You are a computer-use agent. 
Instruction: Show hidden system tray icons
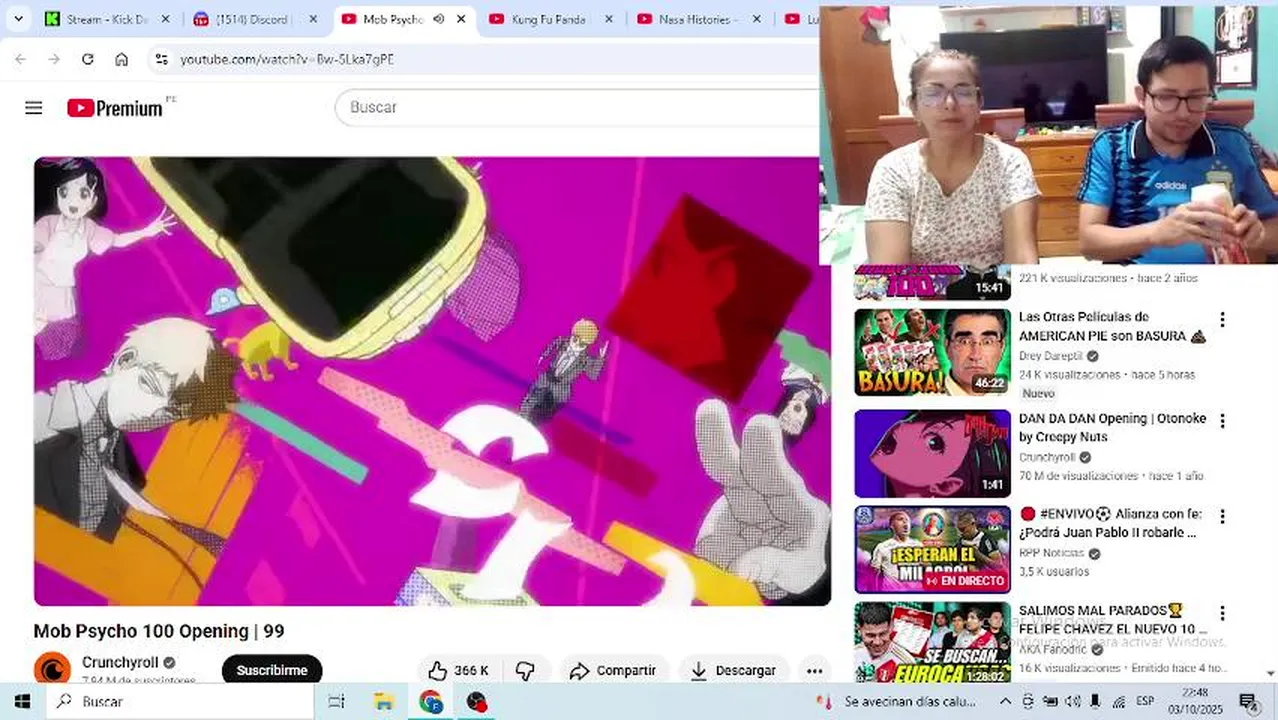pos(1005,702)
